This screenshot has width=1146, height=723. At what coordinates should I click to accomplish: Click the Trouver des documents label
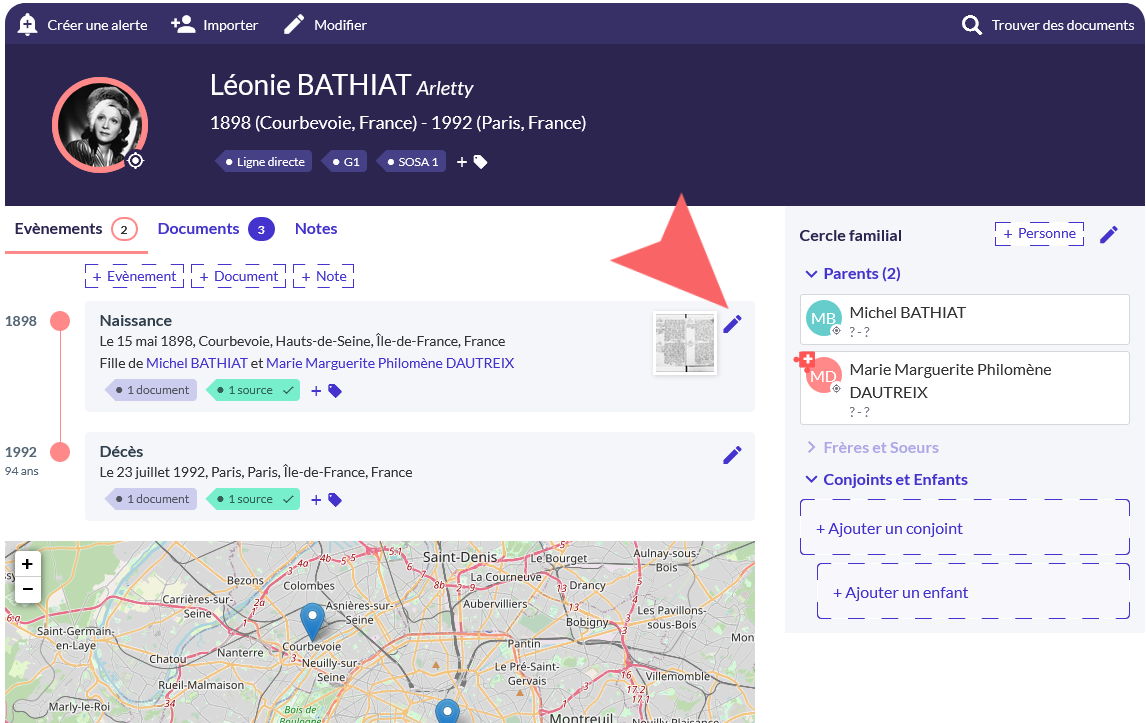[x=1063, y=25]
